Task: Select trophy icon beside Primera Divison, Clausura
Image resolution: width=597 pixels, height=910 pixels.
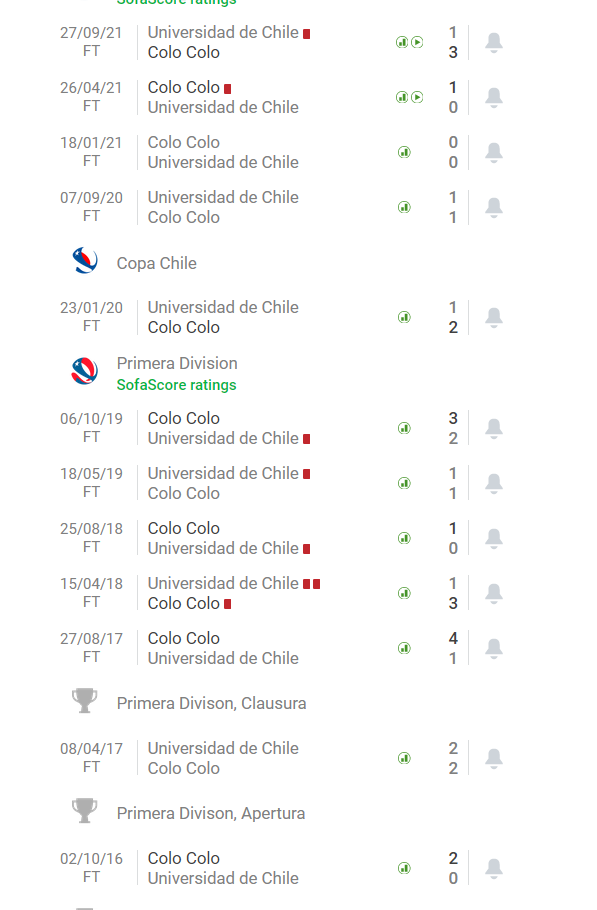Action: (84, 702)
